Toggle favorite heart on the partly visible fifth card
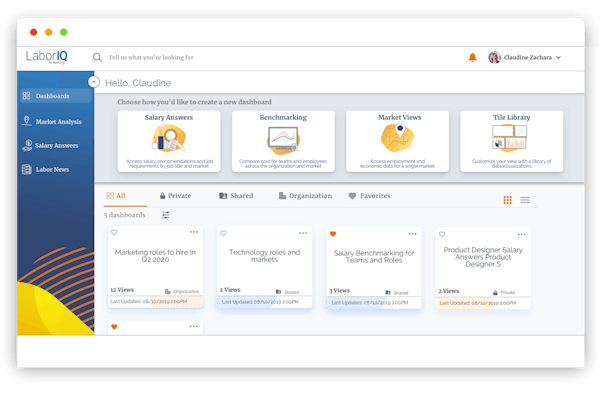Screen dimensions: 600x394 (114, 327)
